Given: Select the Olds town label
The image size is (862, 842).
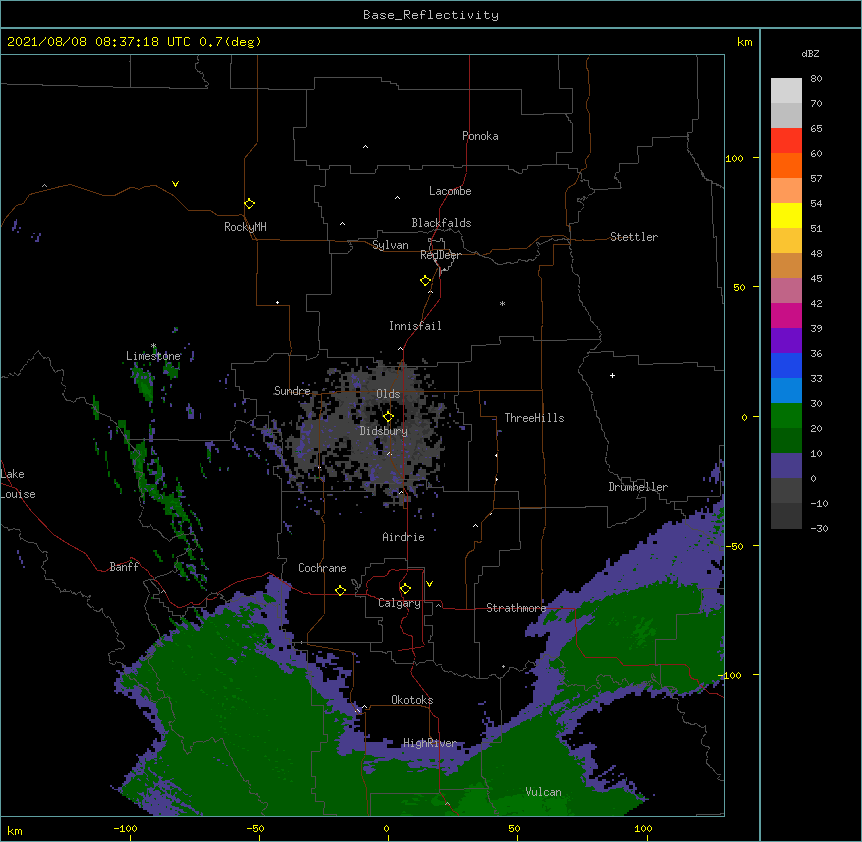Looking at the screenshot, I should [388, 394].
